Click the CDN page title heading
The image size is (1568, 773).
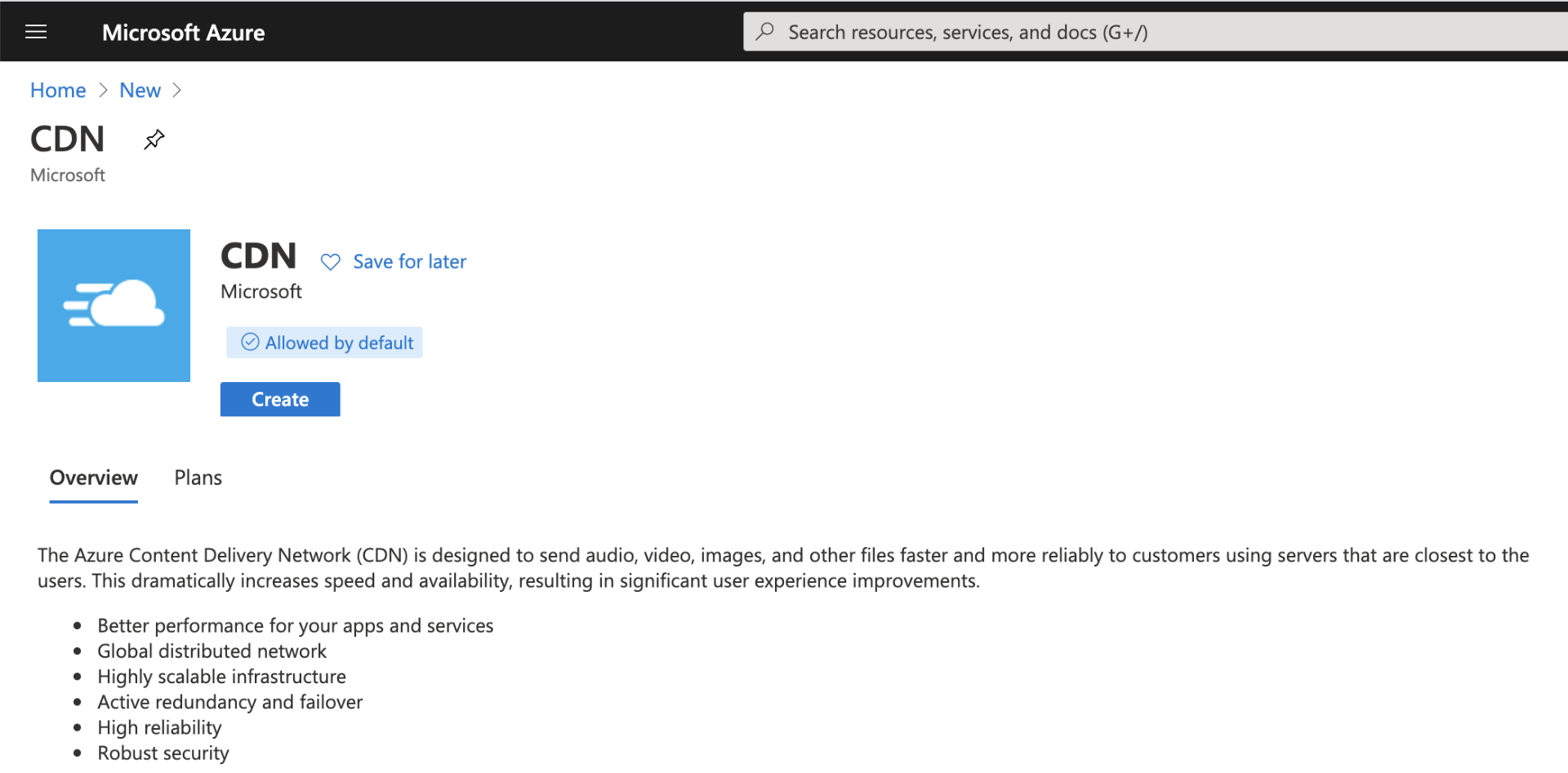tap(68, 139)
